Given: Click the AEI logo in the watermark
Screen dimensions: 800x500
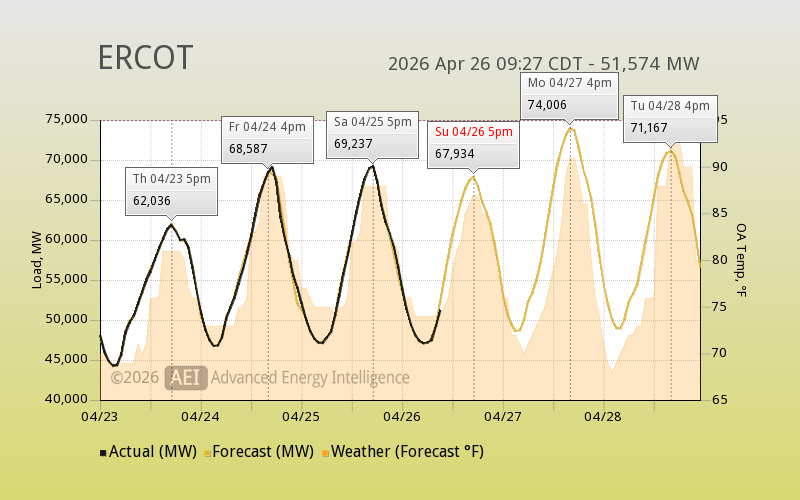Looking at the screenshot, I should (x=185, y=377).
